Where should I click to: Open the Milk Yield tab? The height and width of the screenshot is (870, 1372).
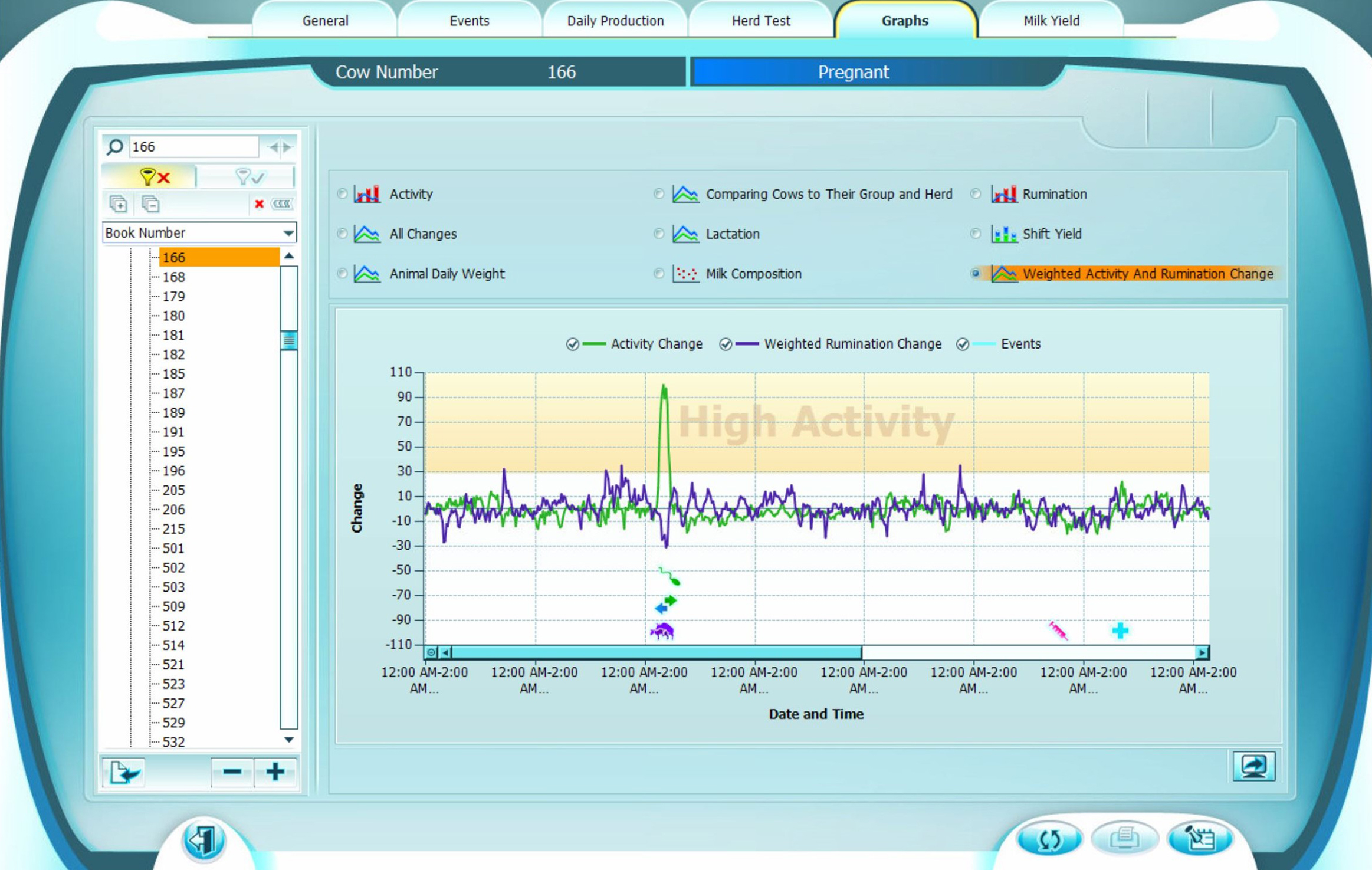[1052, 21]
